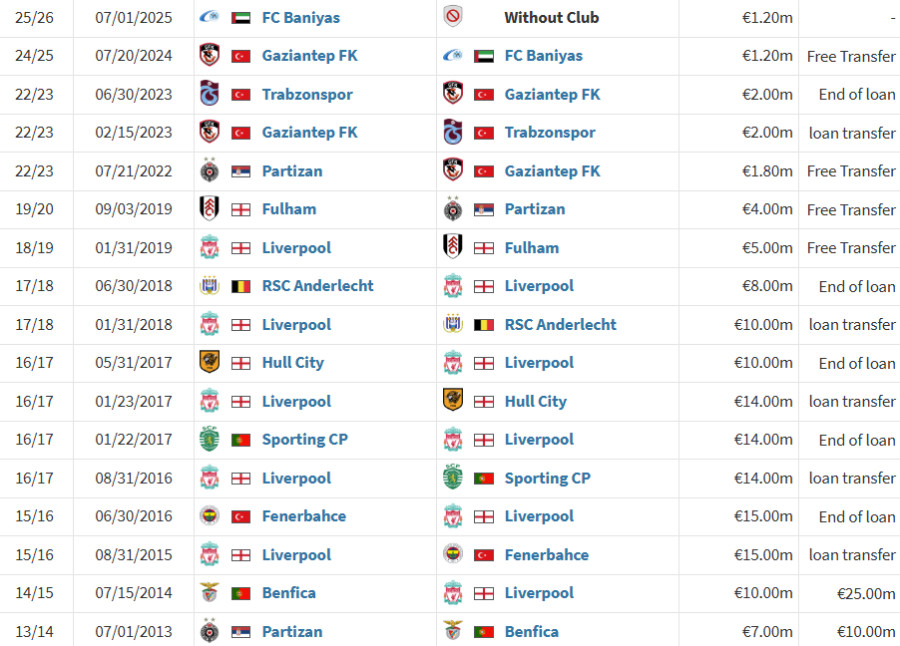Click the FC Baniyas crest in 25/26 row
Viewport: 900px width, 646px height.
point(210,17)
